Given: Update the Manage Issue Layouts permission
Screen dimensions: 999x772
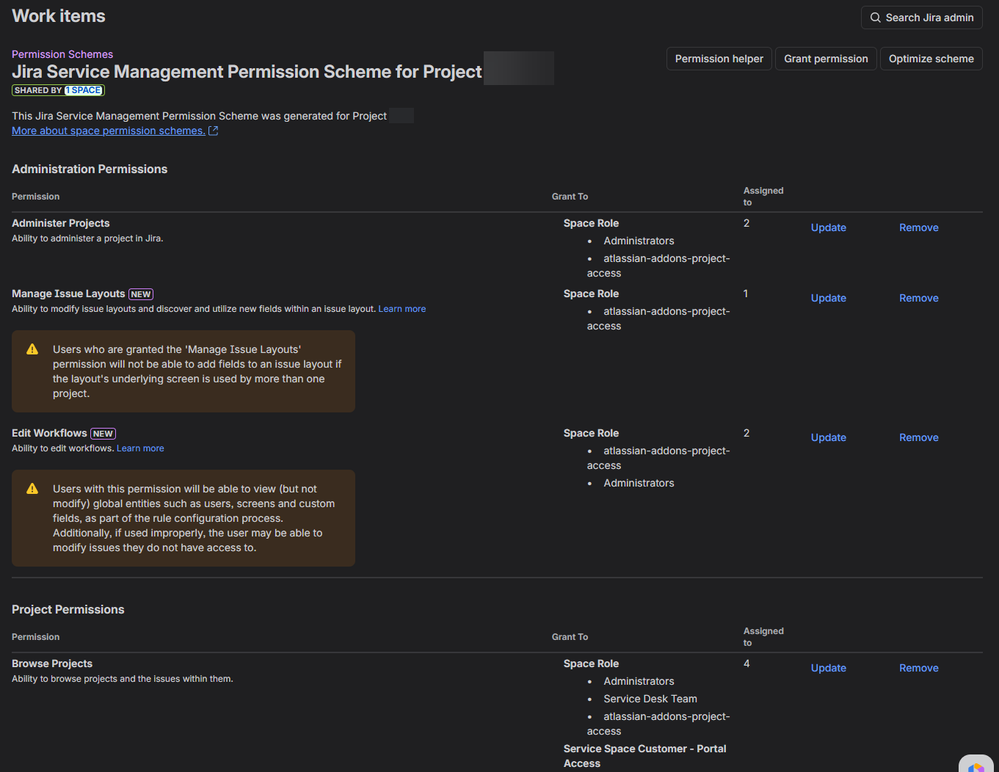Looking at the screenshot, I should click(x=828, y=298).
